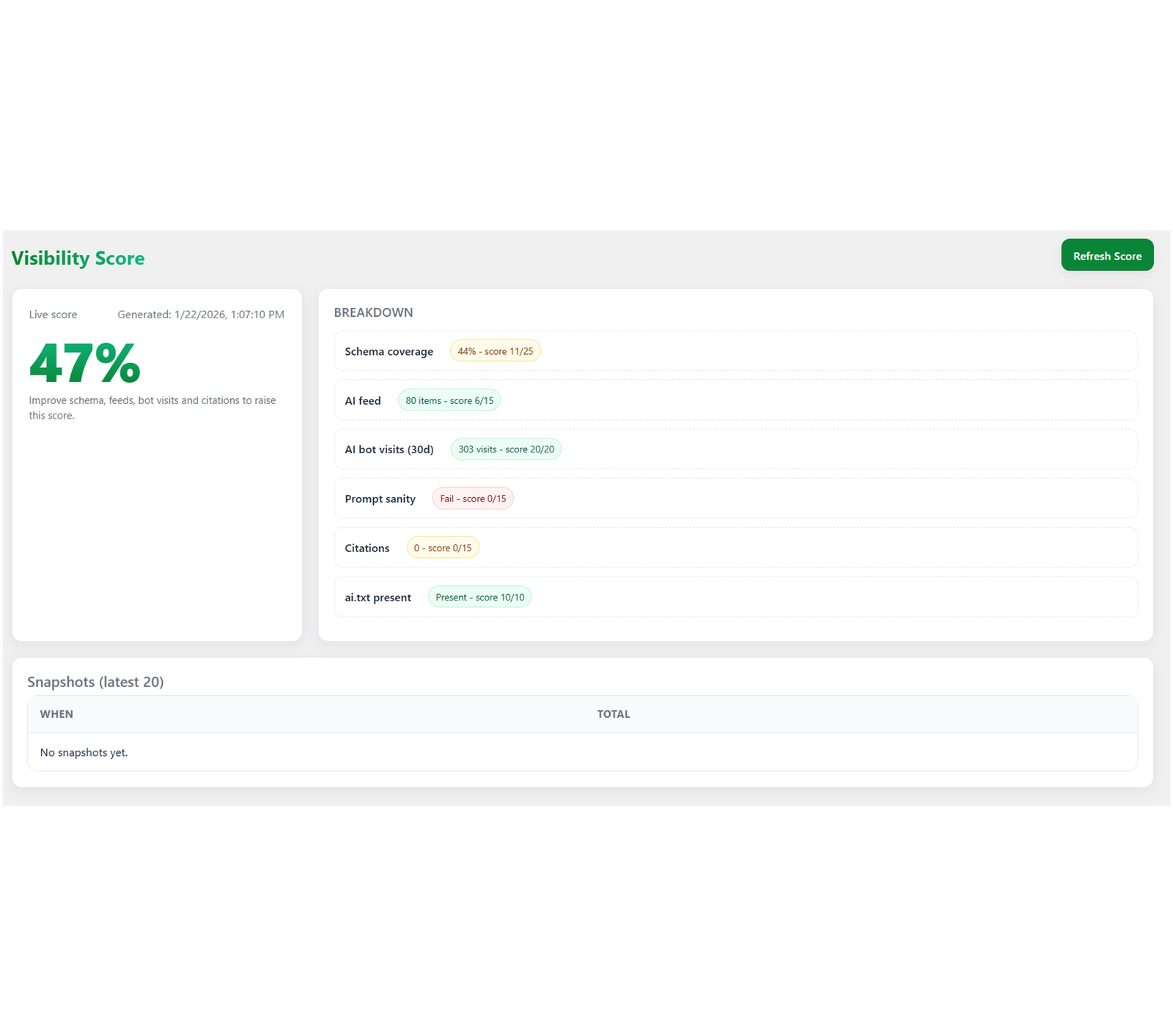1173x1036 pixels.
Task: Select the AI feed row label
Action: [363, 400]
